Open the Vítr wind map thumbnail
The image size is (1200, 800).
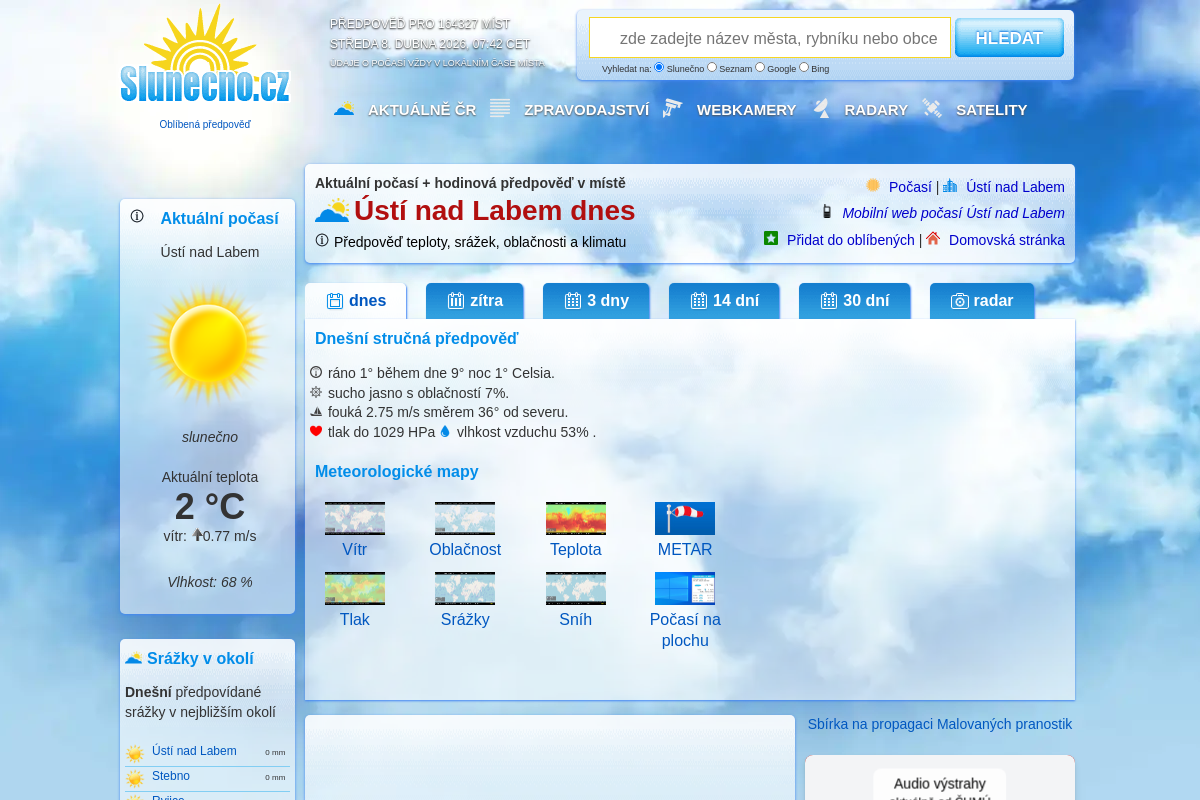point(354,518)
